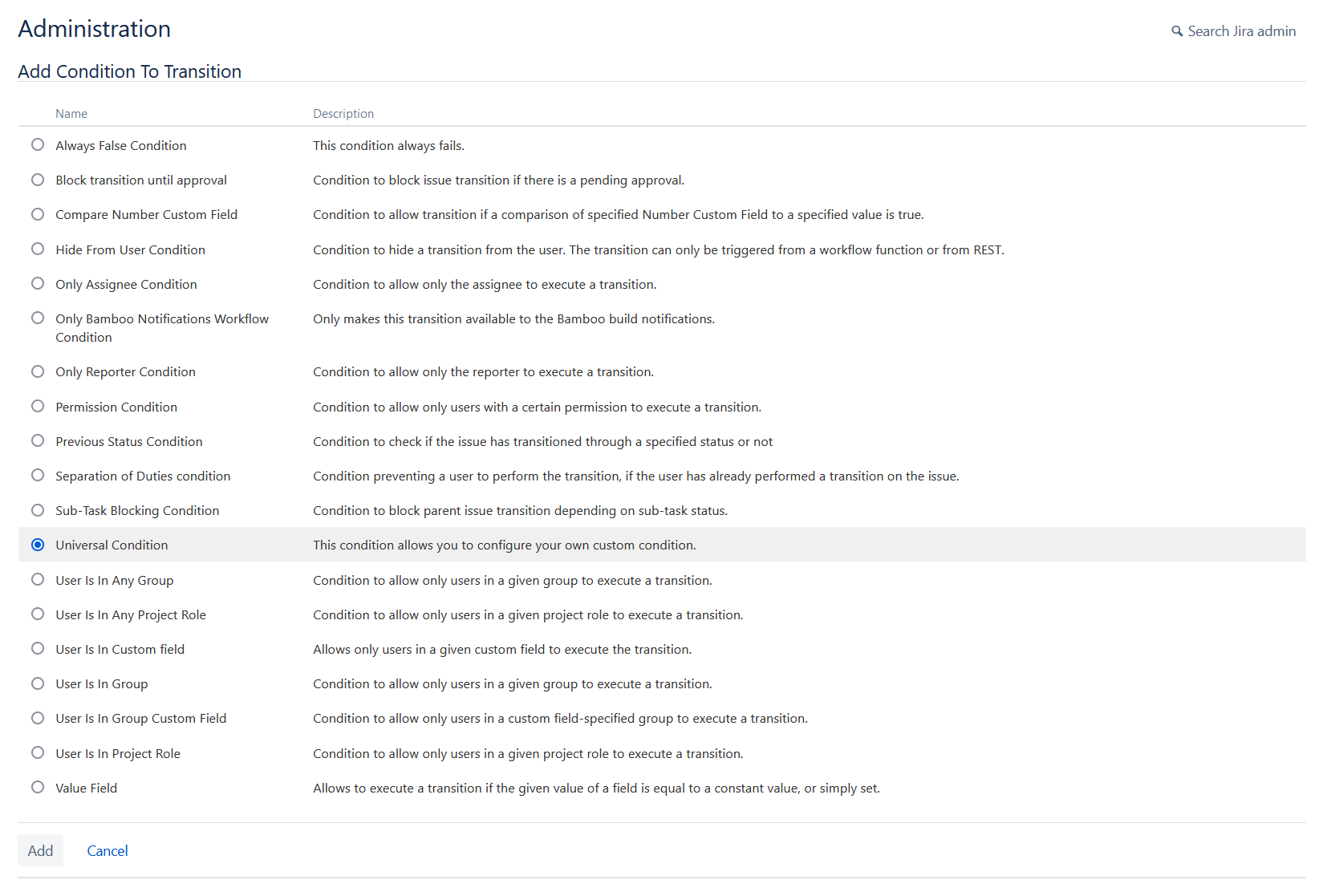Pick the Hide From User Condition radio

tap(38, 249)
